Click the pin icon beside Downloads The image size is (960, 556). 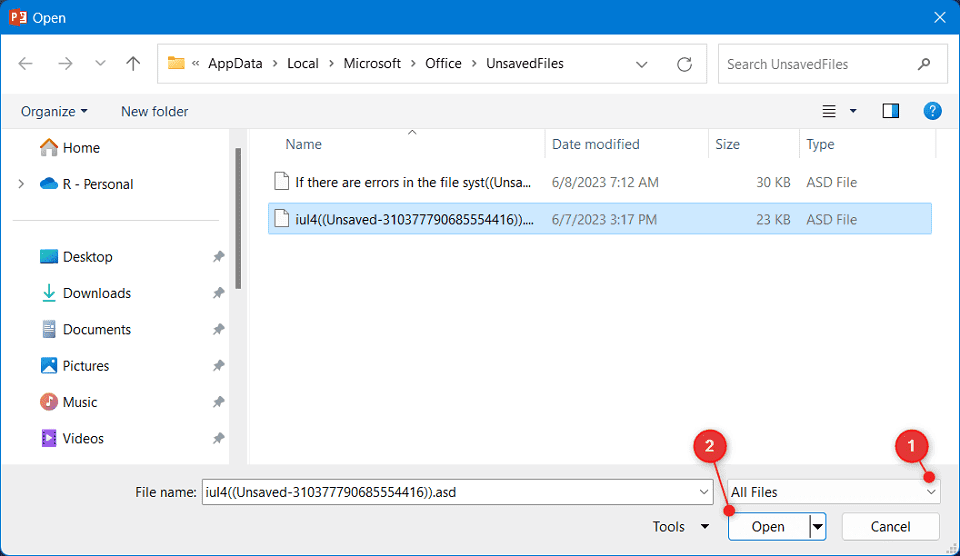219,293
